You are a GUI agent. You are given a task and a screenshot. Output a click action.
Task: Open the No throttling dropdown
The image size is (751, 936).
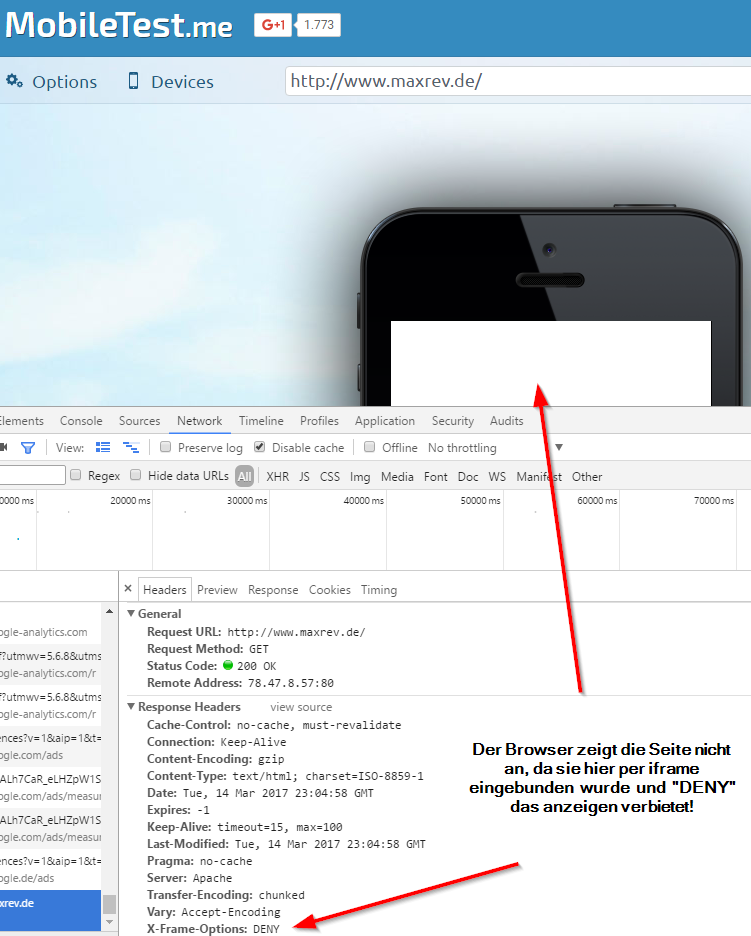click(x=495, y=448)
